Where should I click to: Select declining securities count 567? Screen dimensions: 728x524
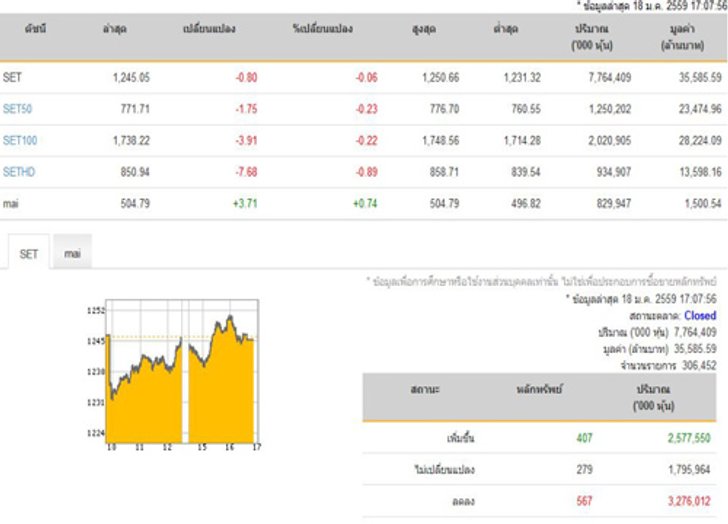[x=584, y=501]
